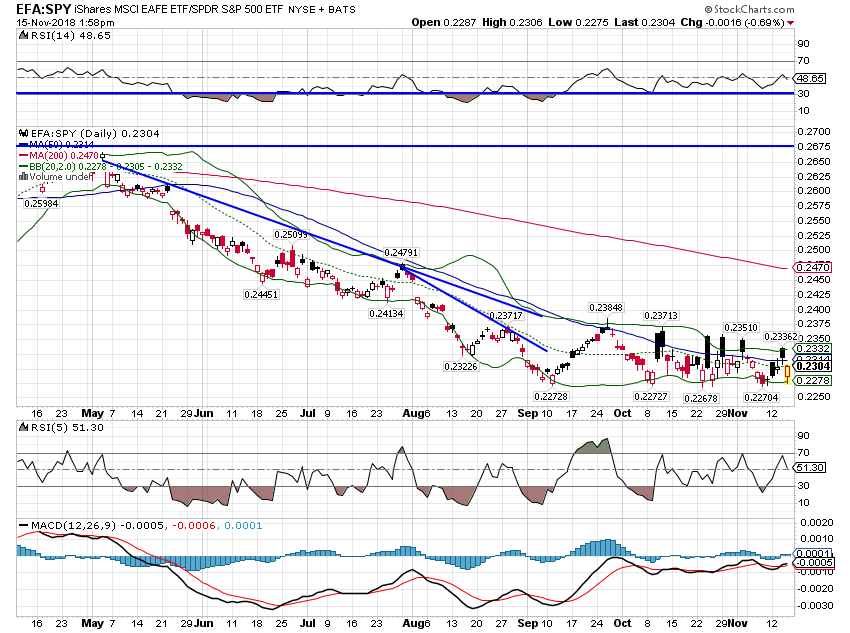
Task: Click the -0.0030 MACD axis label
Action: (x=815, y=605)
